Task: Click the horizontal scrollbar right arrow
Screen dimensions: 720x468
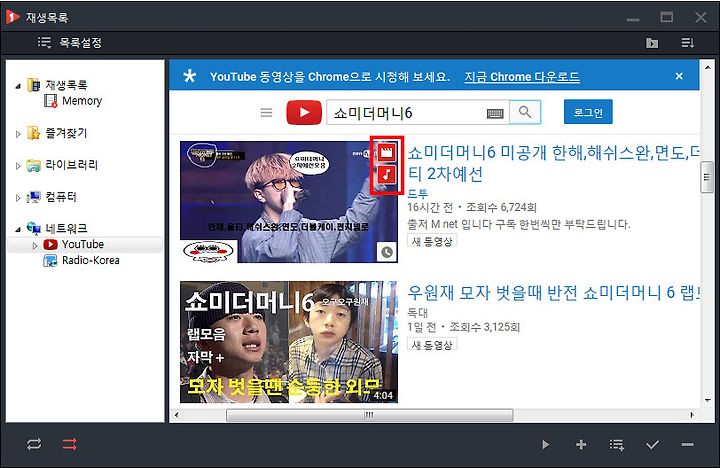Action: pyautogui.click(x=692, y=415)
